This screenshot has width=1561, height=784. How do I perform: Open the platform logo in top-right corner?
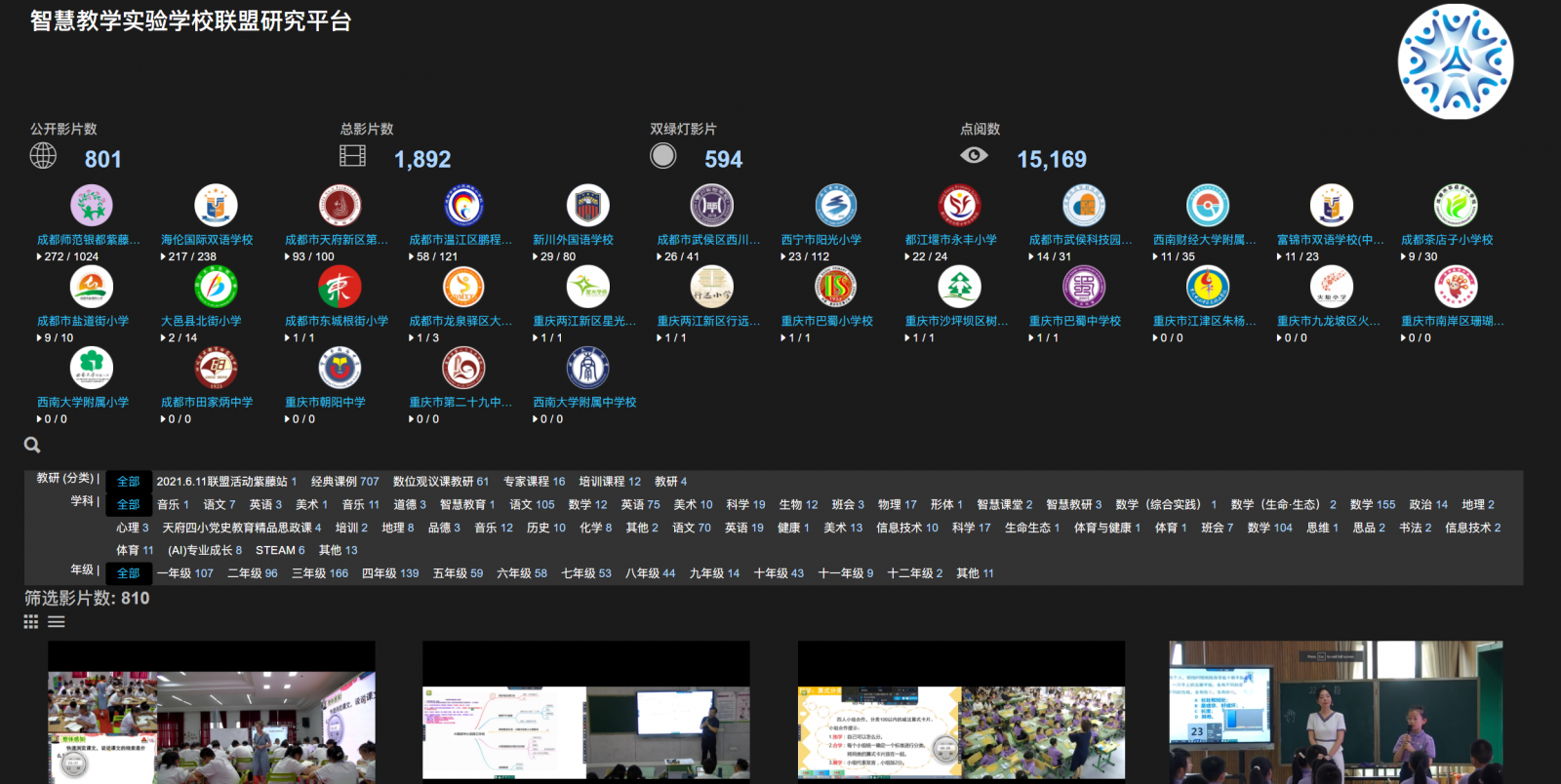click(x=1455, y=61)
